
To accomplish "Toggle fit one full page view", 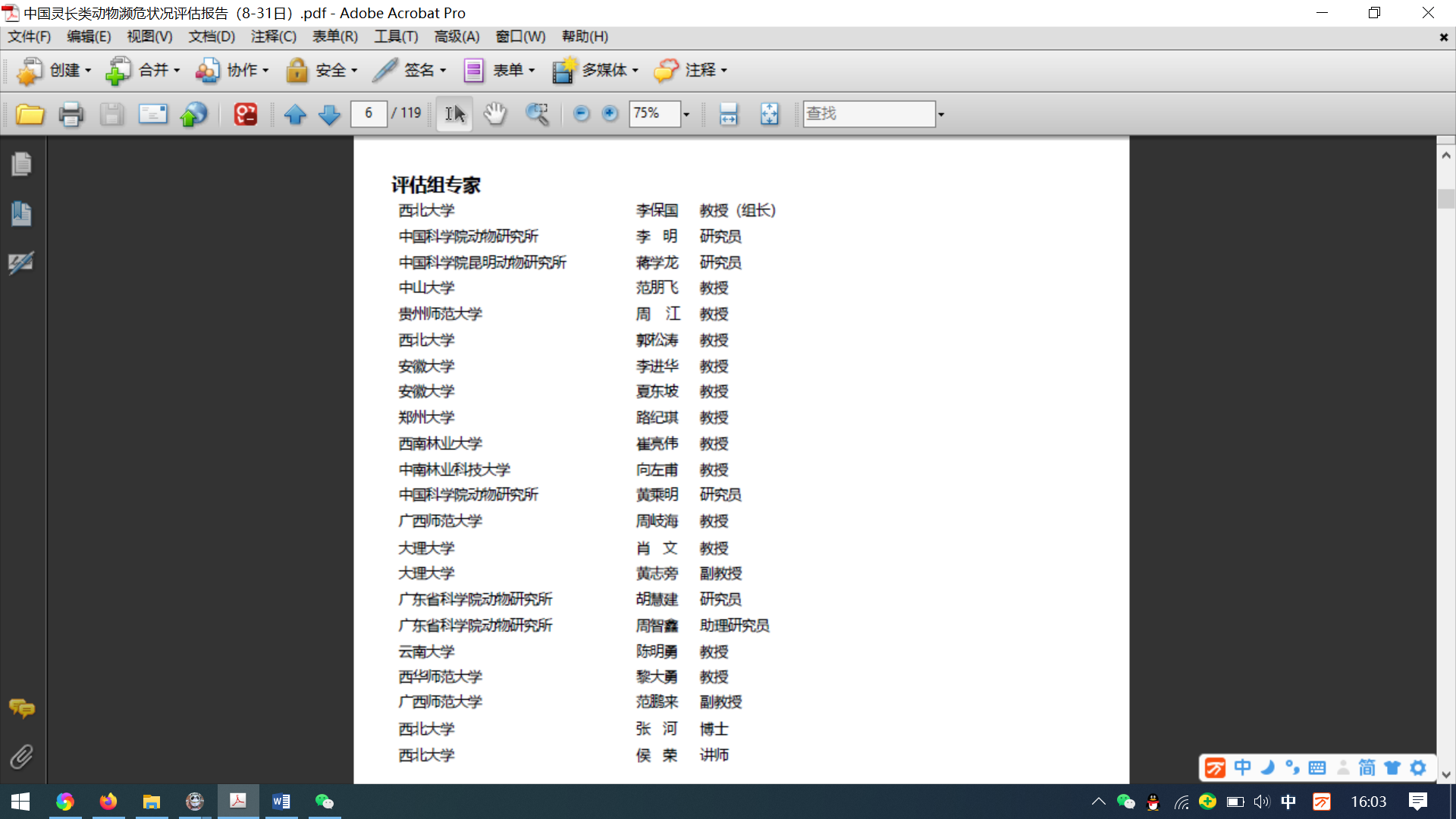I will coord(769,115).
